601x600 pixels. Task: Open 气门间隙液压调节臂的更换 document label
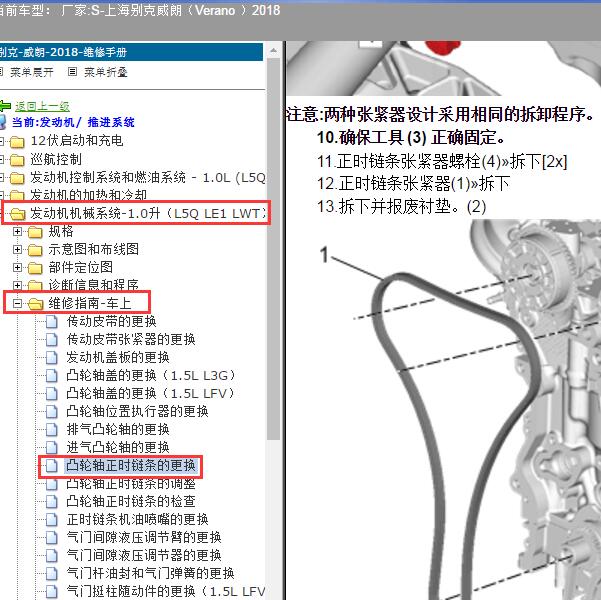point(144,538)
